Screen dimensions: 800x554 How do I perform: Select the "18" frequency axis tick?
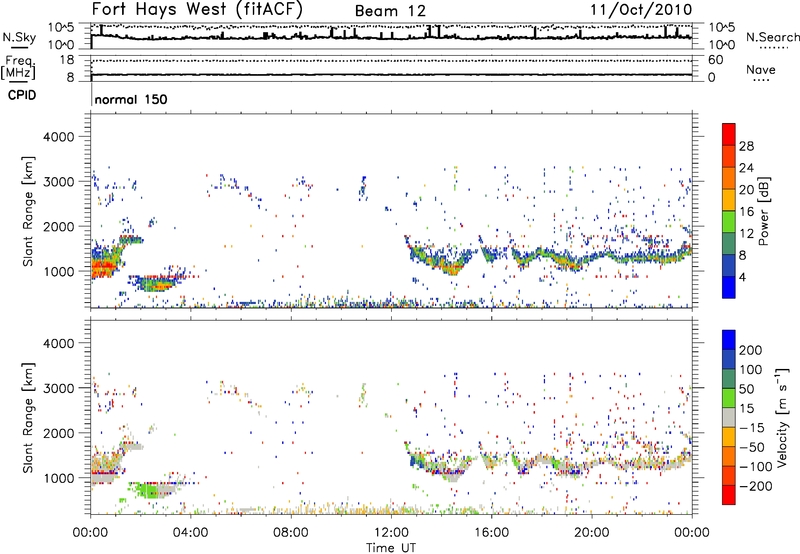coord(67,60)
